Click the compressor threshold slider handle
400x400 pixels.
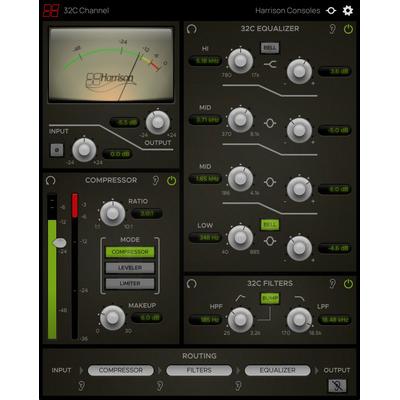pos(60,243)
